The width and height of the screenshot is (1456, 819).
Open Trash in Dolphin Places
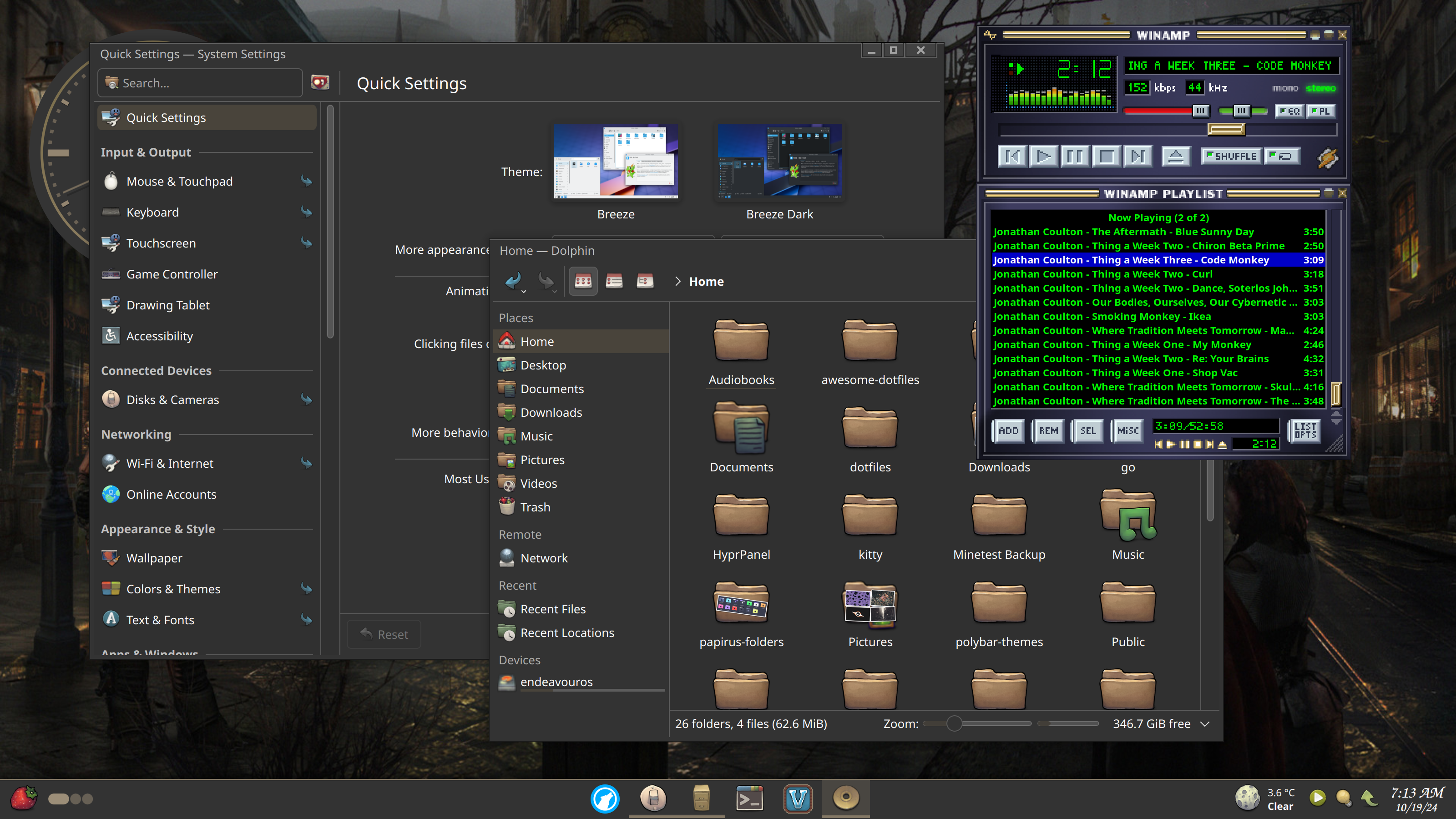pos(581,507)
